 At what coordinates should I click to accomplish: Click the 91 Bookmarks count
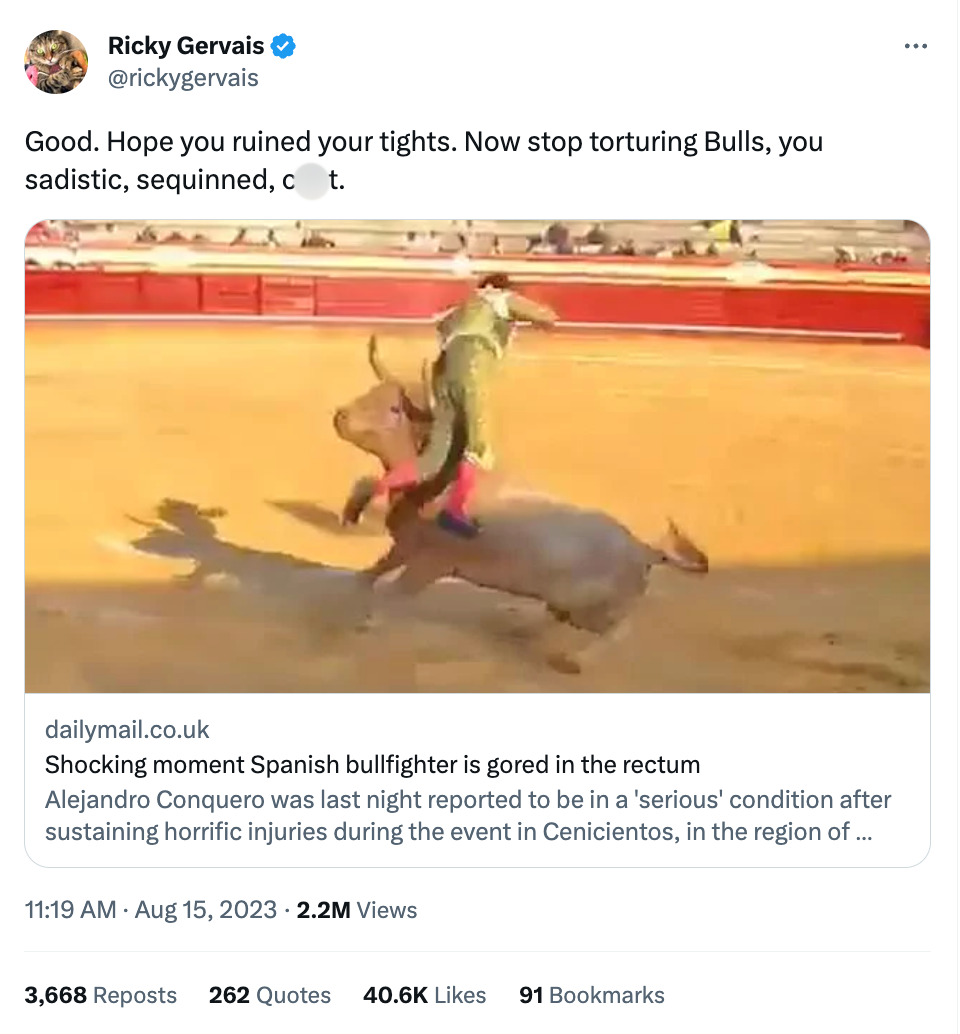591,995
